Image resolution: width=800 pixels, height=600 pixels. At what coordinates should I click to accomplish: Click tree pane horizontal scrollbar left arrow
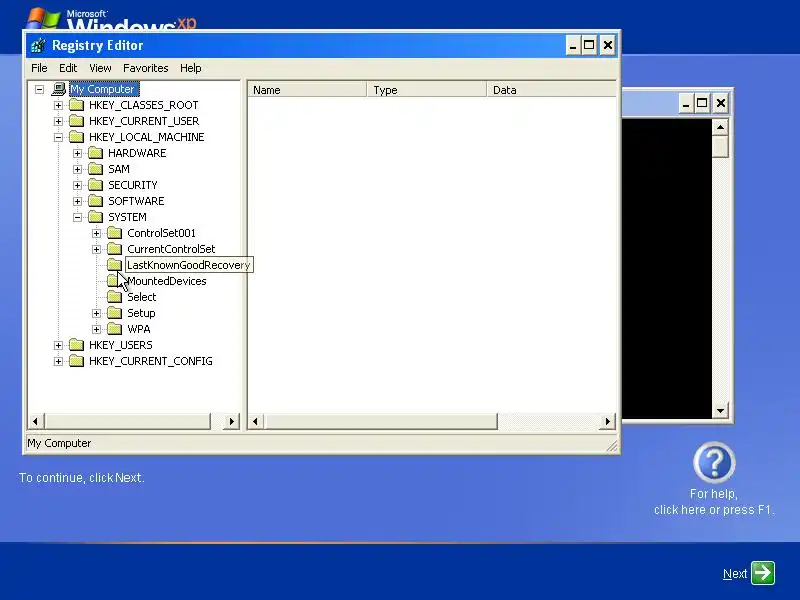(35, 421)
